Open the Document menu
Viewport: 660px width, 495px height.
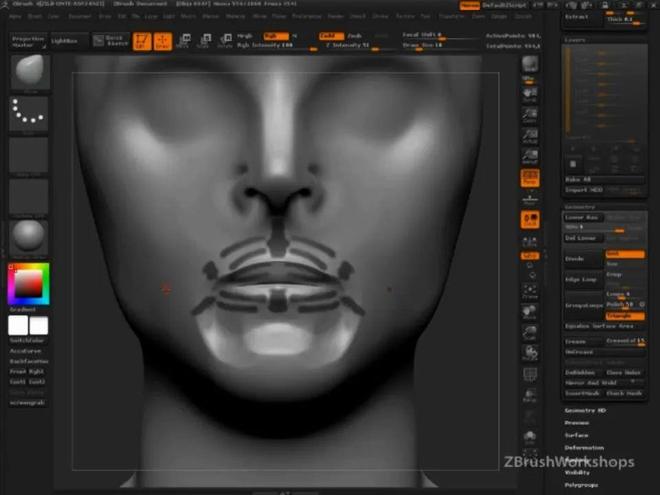[80, 16]
